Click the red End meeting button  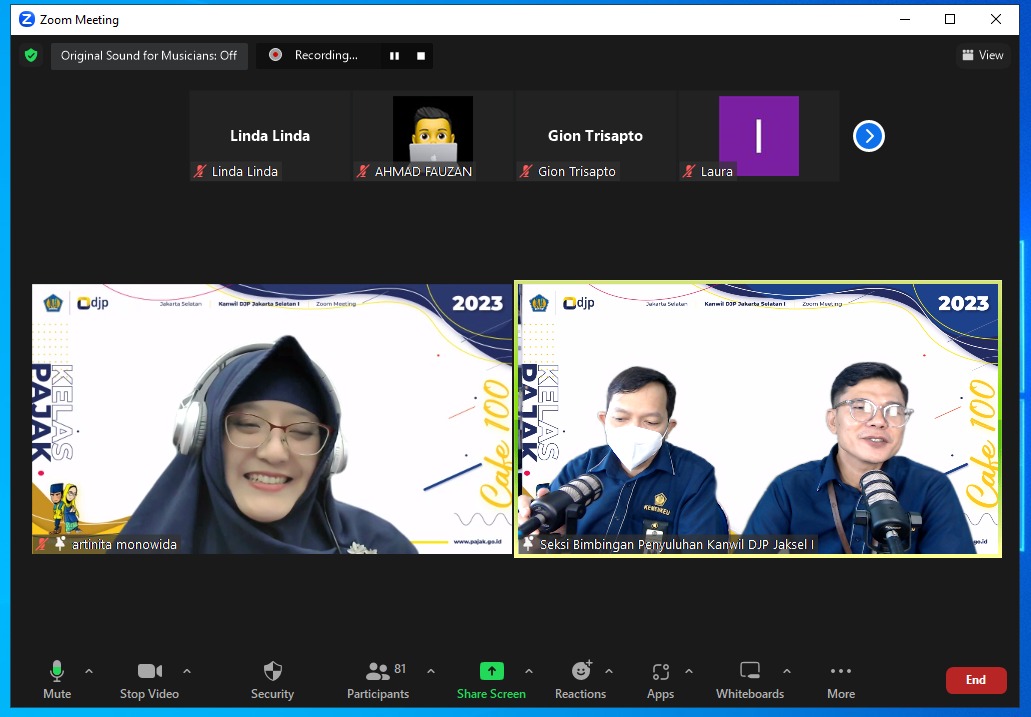click(x=975, y=680)
